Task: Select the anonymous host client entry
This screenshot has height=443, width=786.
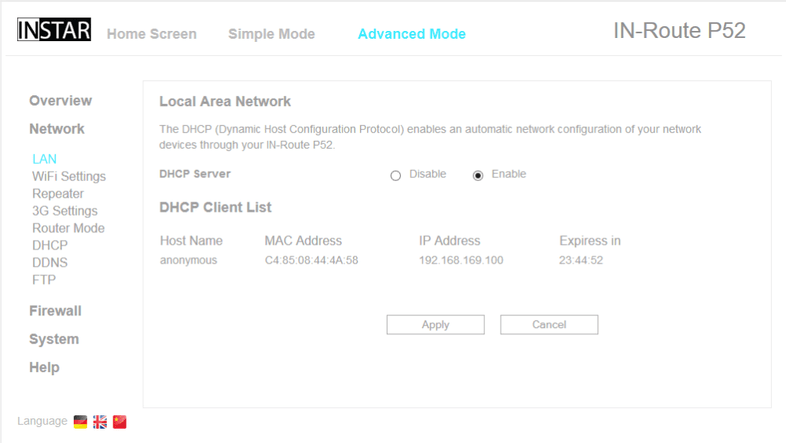Action: point(188,261)
